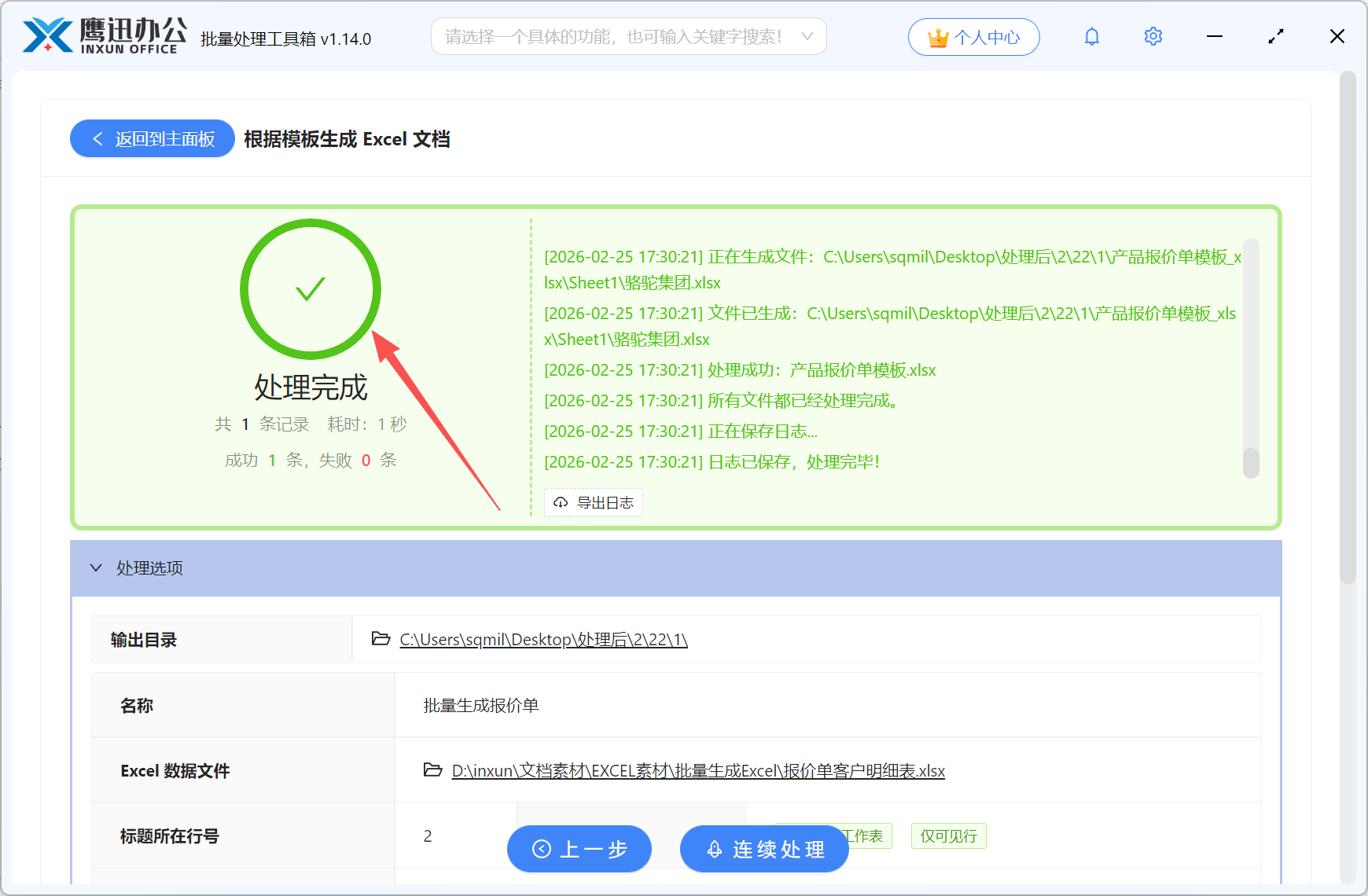The height and width of the screenshot is (896, 1368).
Task: Click the back arrow in 返回到主面板
Action: click(97, 138)
